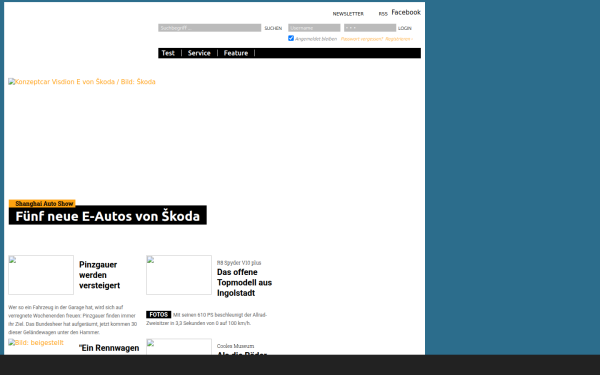Open the Test menu item
The image size is (600, 375).
click(168, 53)
